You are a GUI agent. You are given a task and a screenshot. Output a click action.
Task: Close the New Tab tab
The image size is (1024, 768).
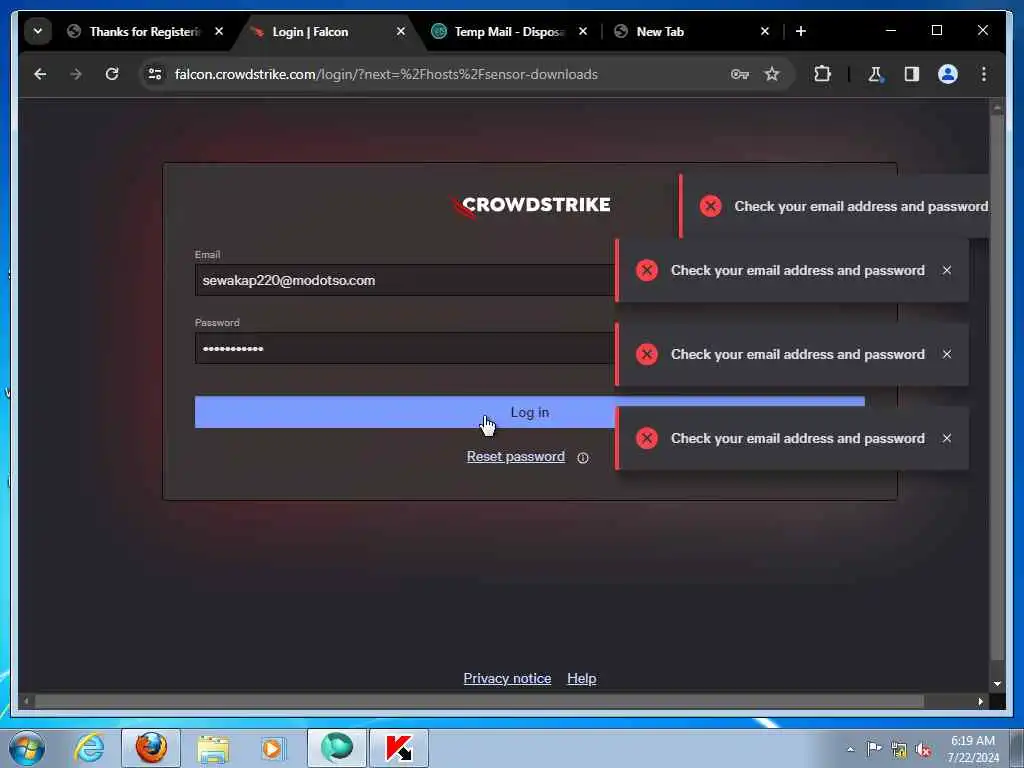(x=765, y=31)
